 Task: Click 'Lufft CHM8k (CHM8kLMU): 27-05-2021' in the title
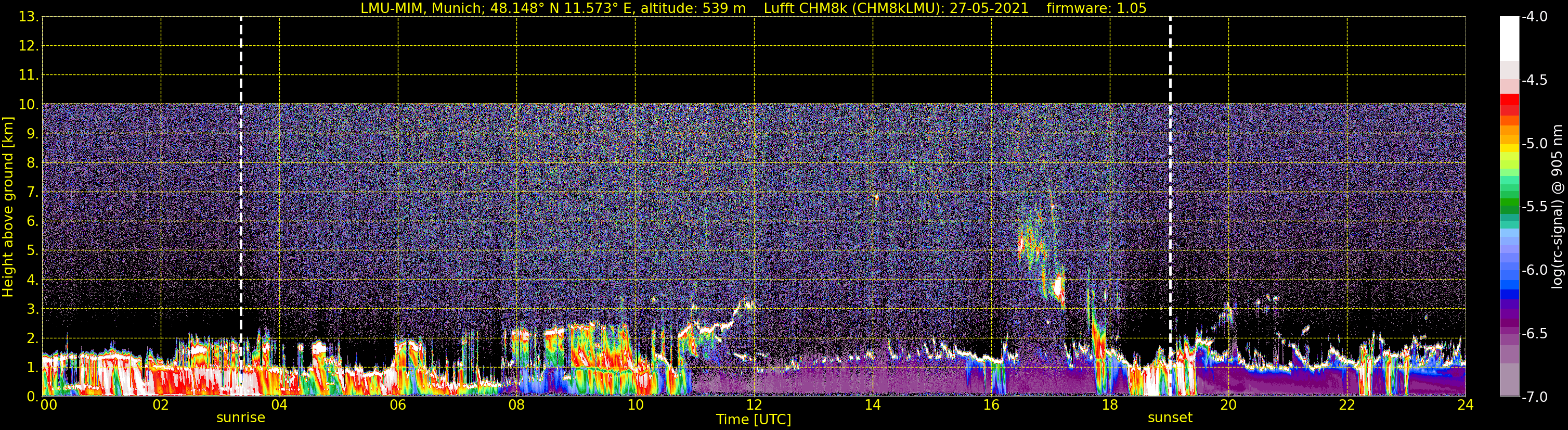pyautogui.click(x=896, y=8)
